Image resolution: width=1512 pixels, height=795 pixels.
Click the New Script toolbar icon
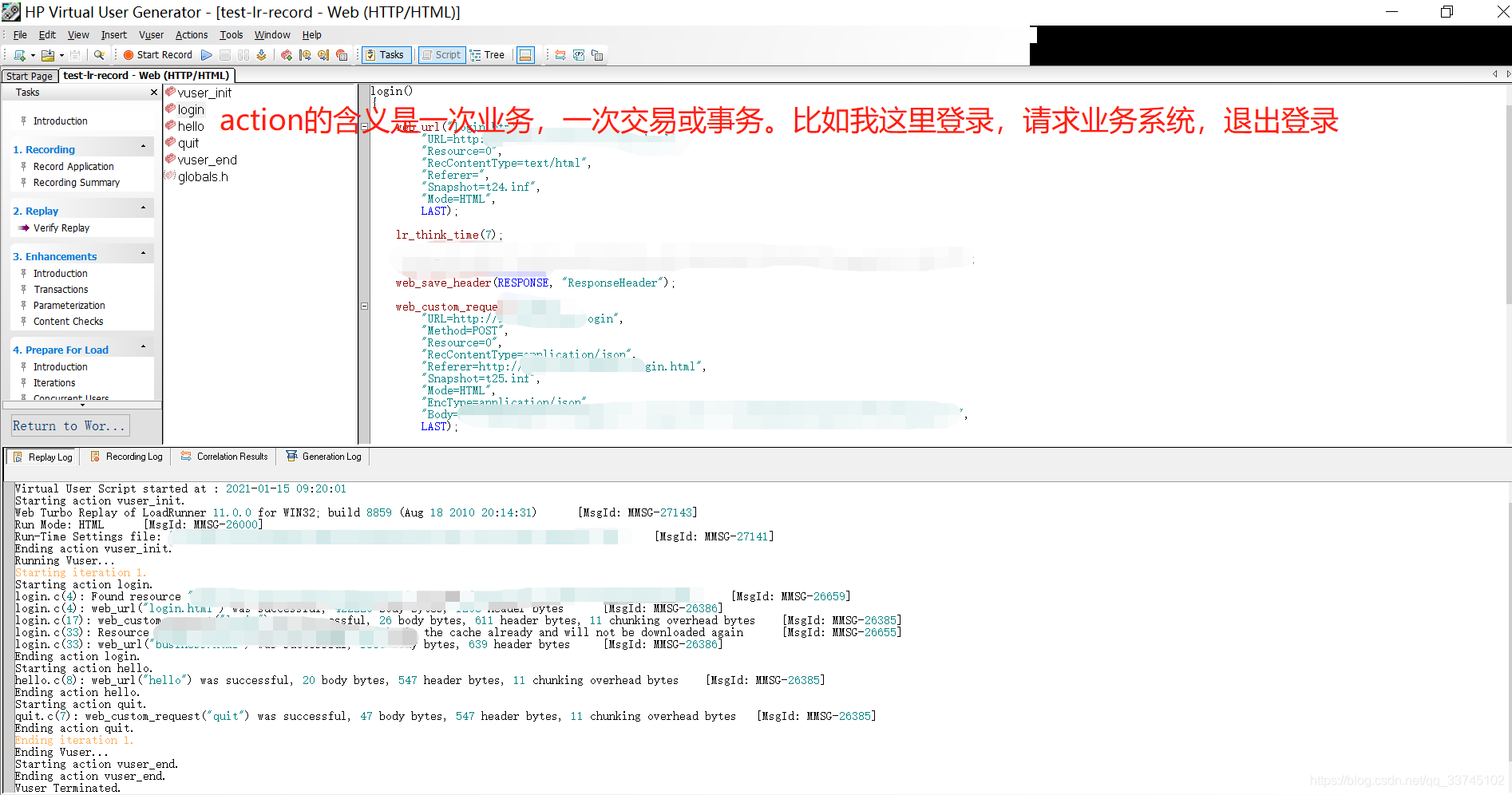tap(19, 55)
